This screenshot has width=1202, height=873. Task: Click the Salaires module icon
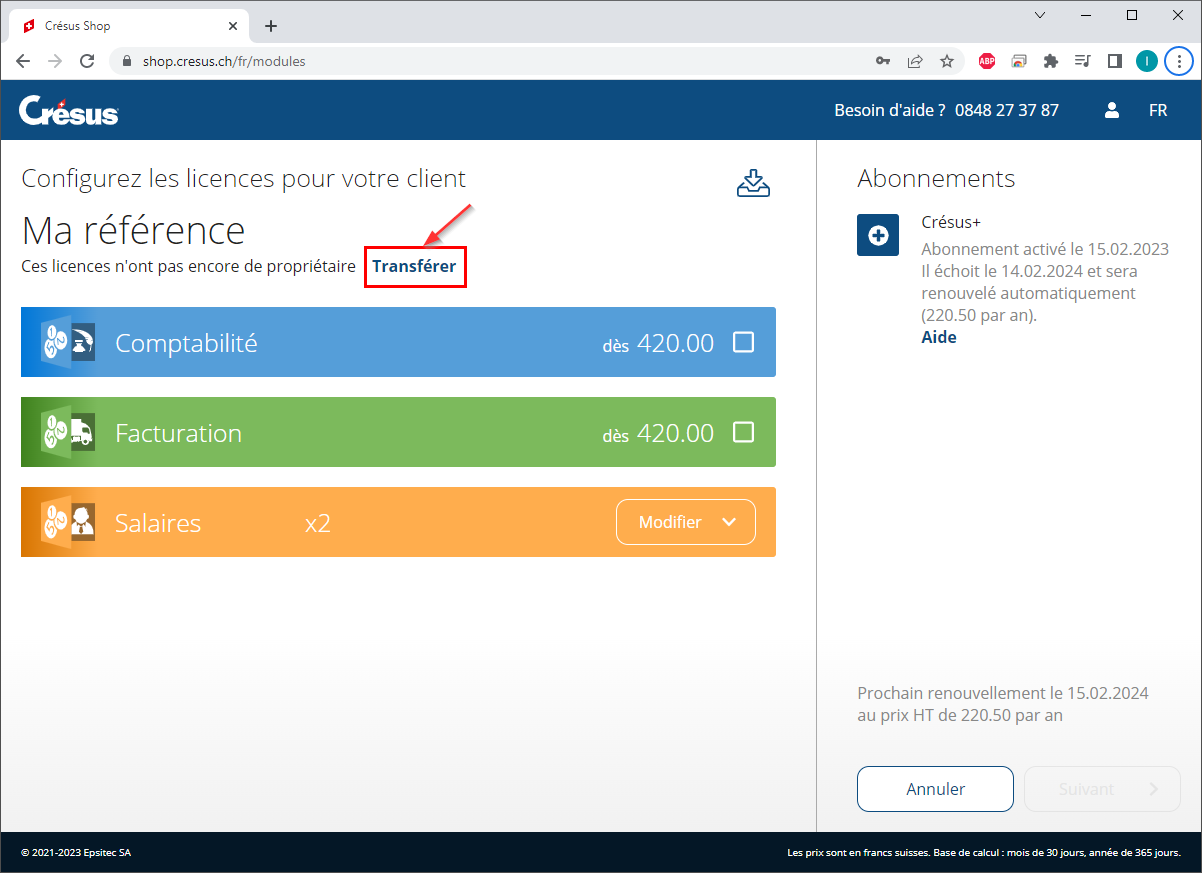click(x=68, y=522)
